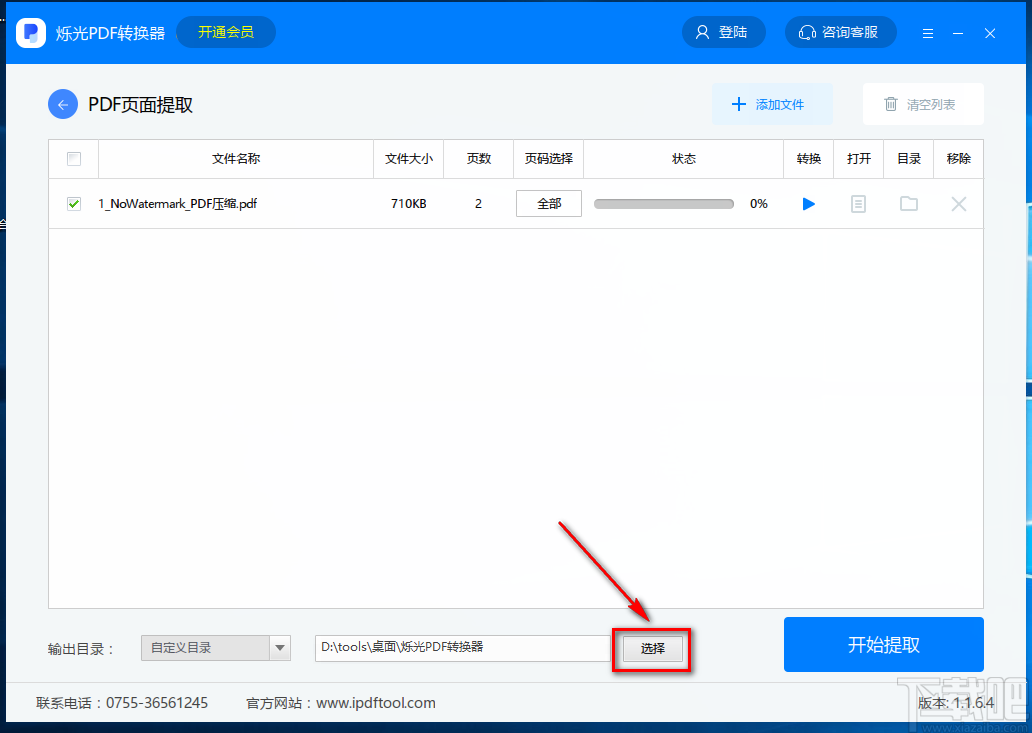The image size is (1032, 733).
Task: Click the 710KB file size cell
Action: click(x=409, y=204)
